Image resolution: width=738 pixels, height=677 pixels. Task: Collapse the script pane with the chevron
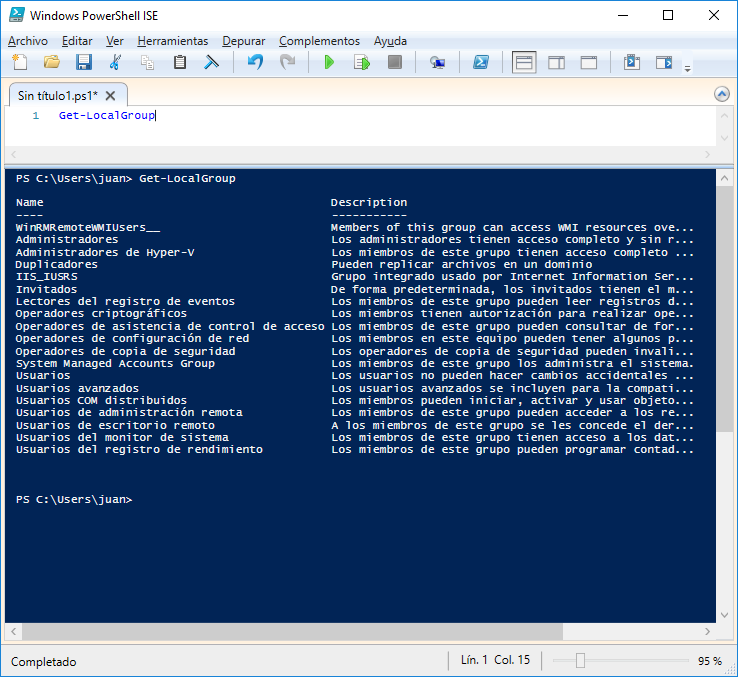(722, 94)
